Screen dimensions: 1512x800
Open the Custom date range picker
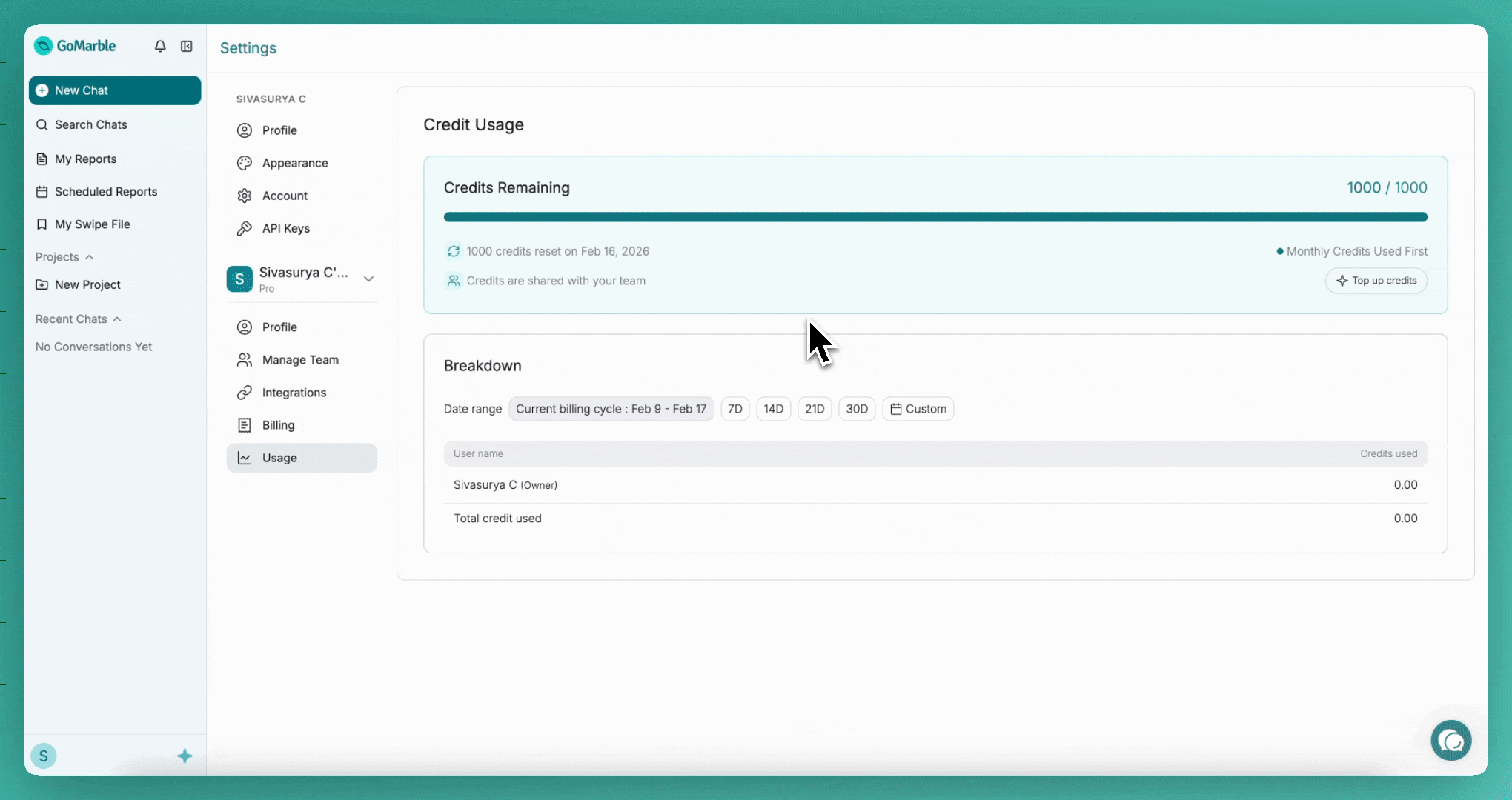pos(918,409)
